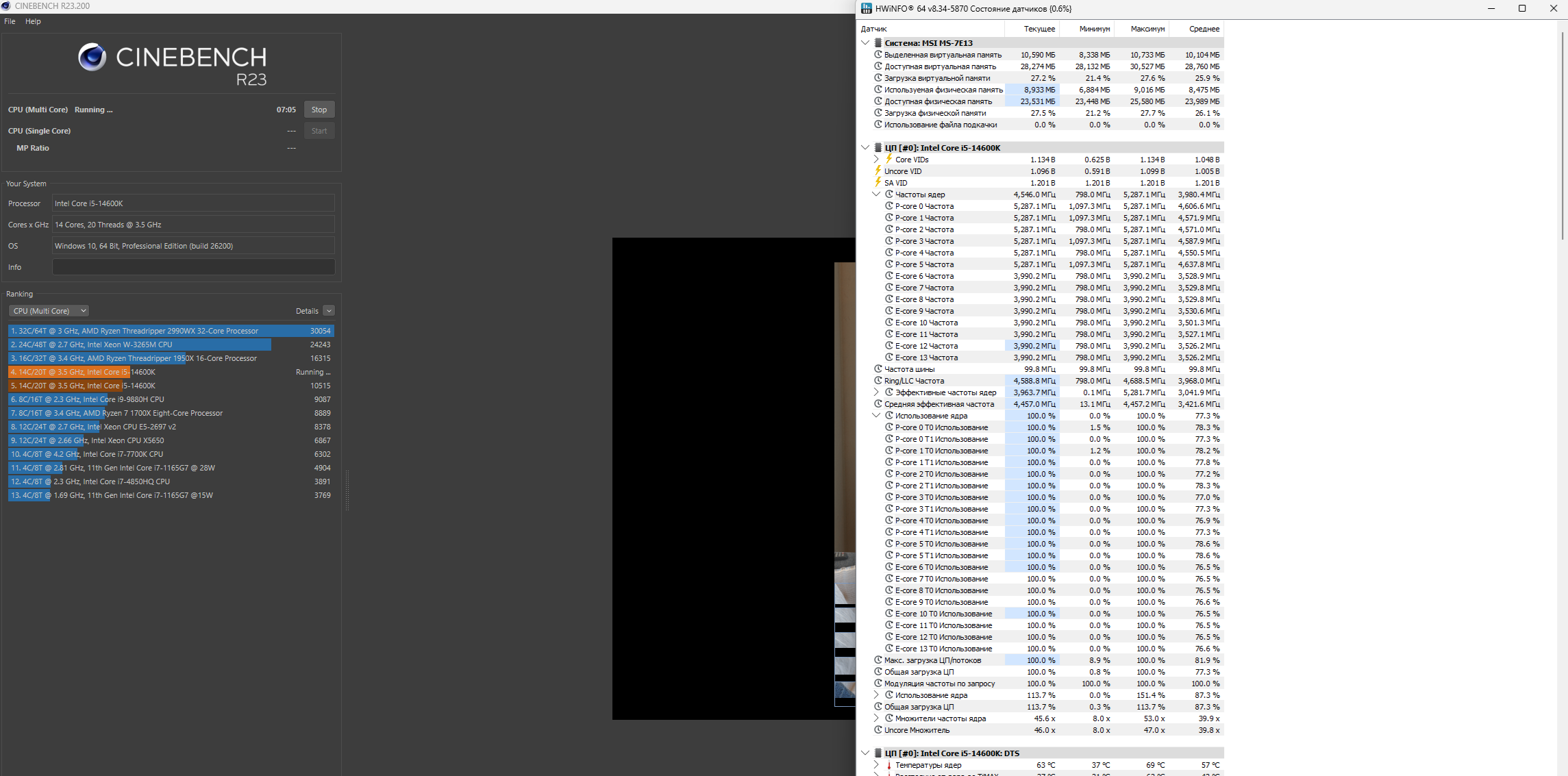This screenshot has width=1568, height=776.
Task: Click the Cinebench render preview image
Action: (x=734, y=479)
